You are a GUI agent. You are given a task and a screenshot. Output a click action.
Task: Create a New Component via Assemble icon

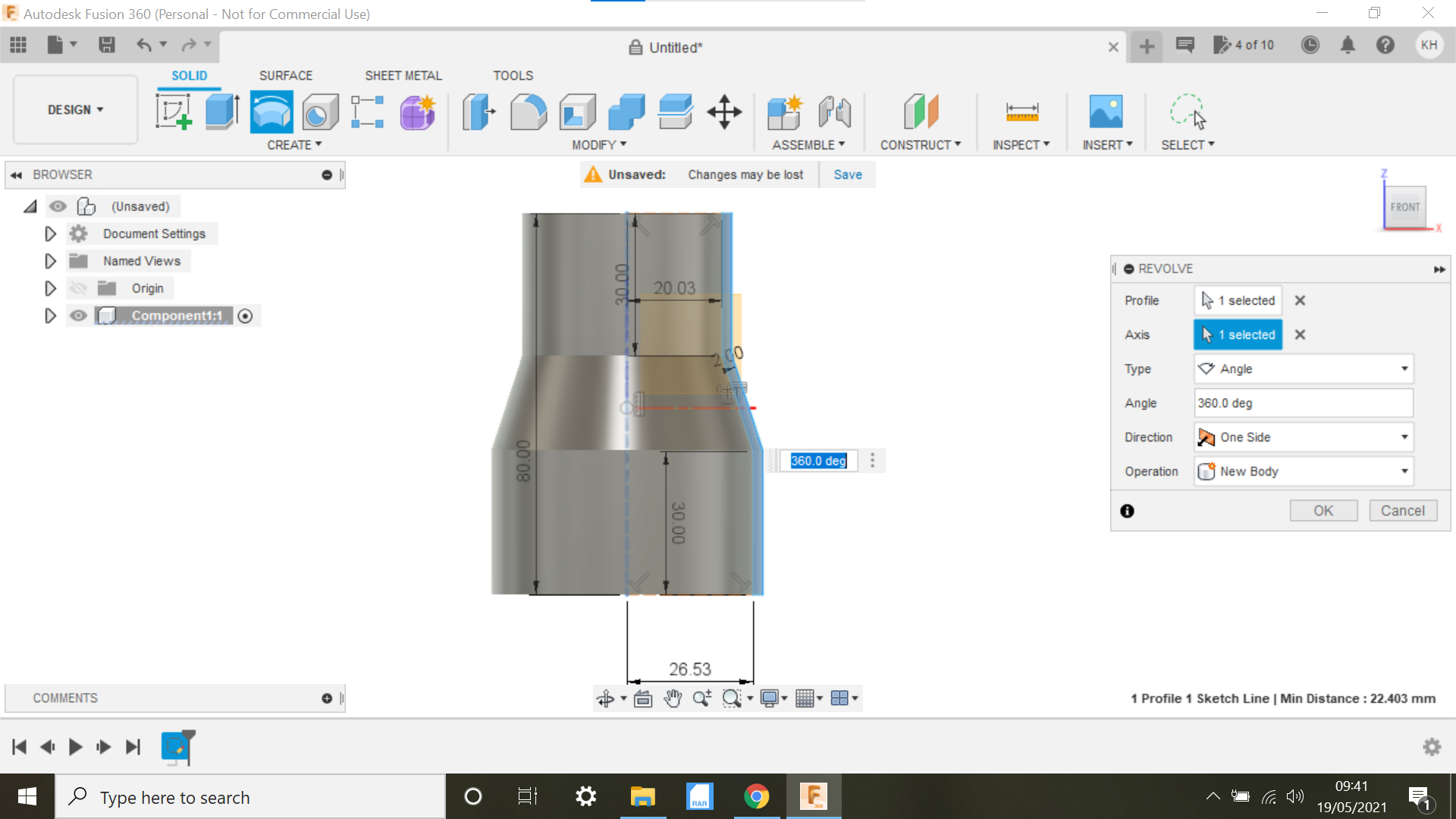[x=785, y=111]
